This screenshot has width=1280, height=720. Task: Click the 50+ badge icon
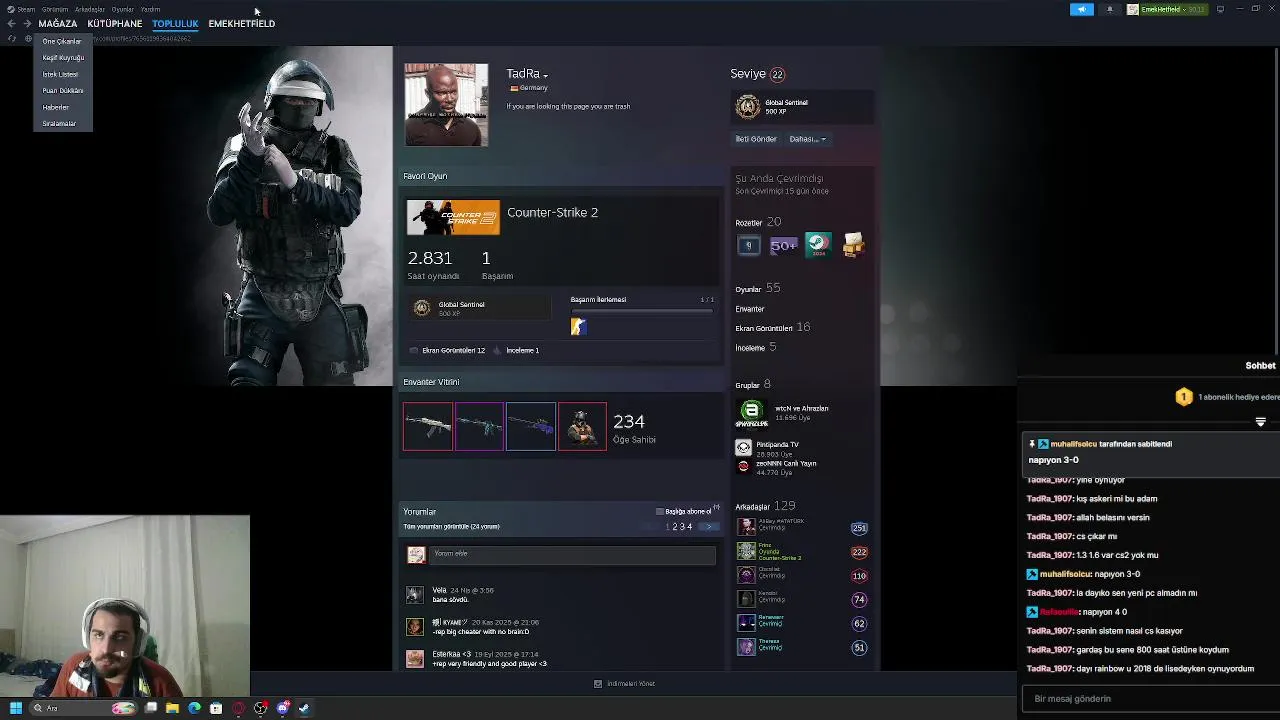click(x=783, y=245)
